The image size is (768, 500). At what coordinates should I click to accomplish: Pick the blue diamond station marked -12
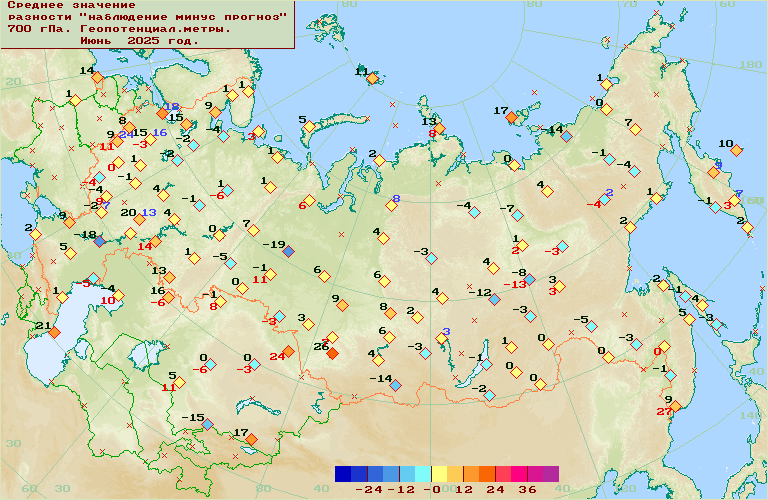click(494, 299)
